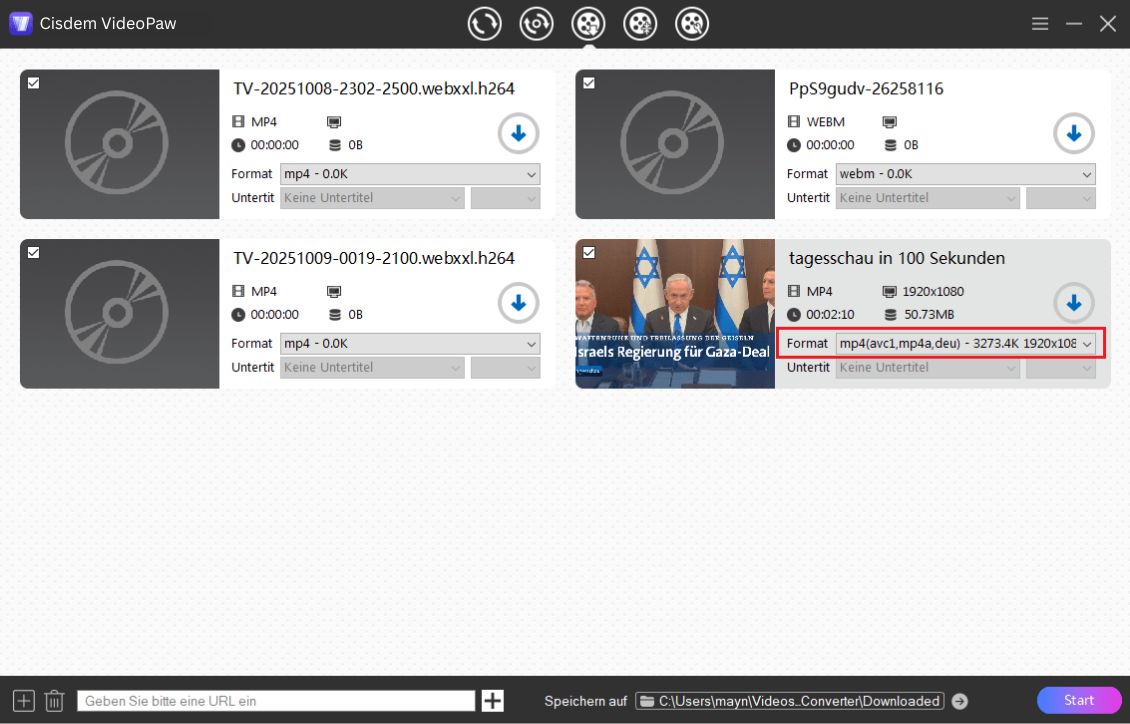Download TV-20251008-2302-2500.webxxl.h264 item
Screen dimensions: 1130x724
point(518,133)
